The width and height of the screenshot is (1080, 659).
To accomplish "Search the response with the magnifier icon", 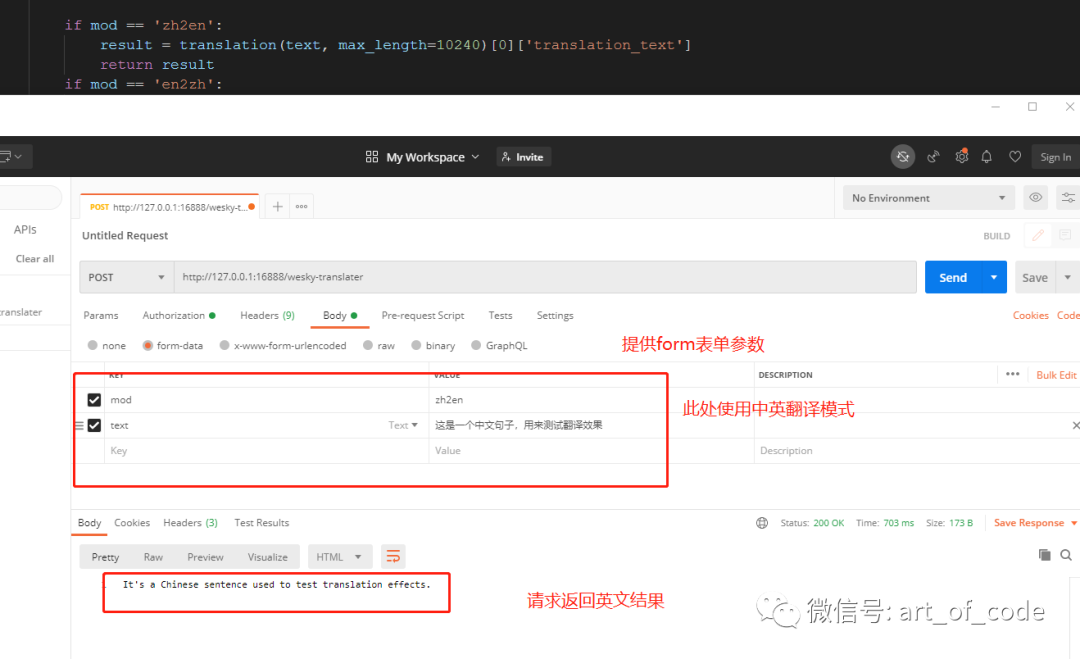I will [x=1066, y=555].
